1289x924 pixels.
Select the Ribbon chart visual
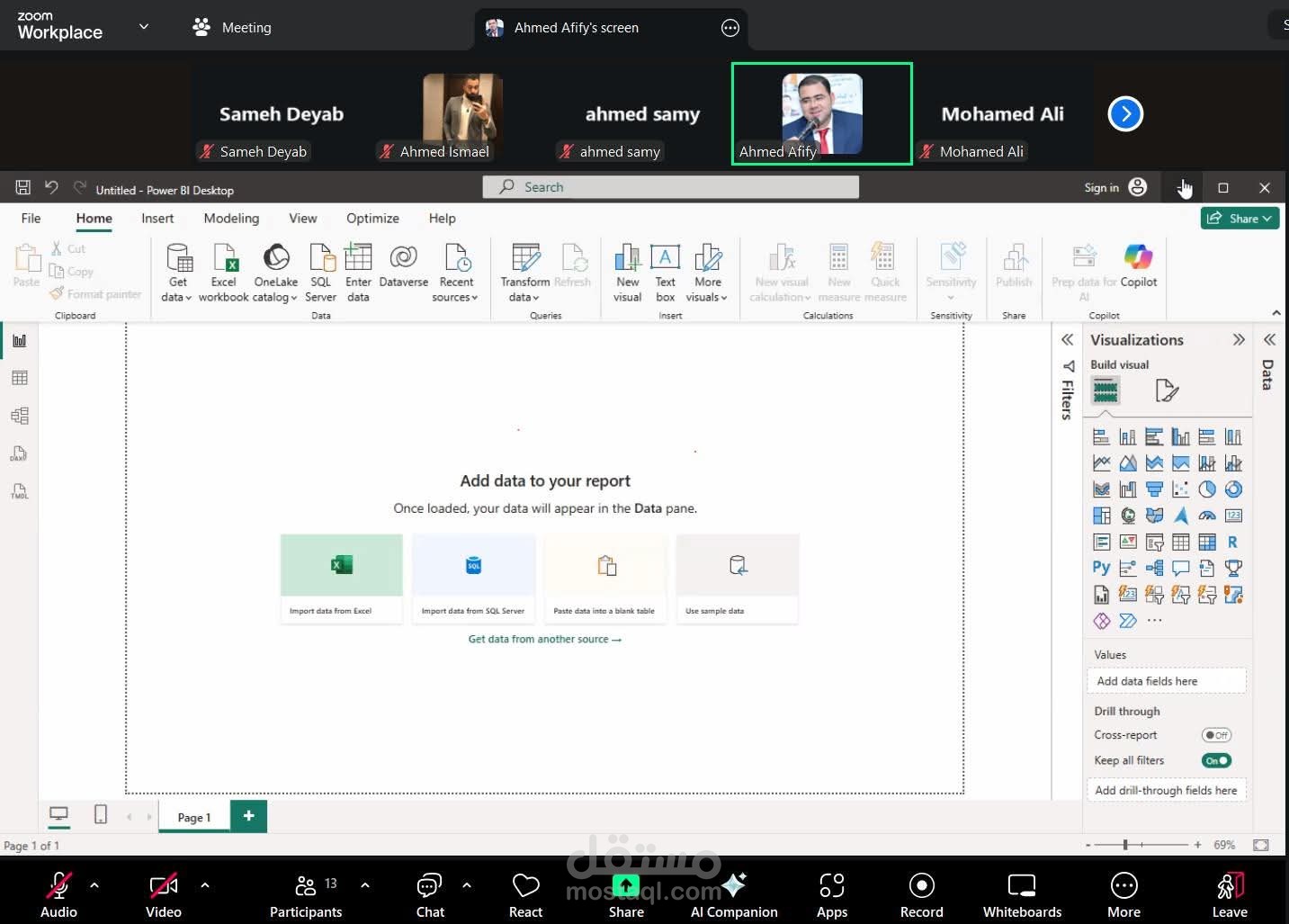tap(1101, 489)
